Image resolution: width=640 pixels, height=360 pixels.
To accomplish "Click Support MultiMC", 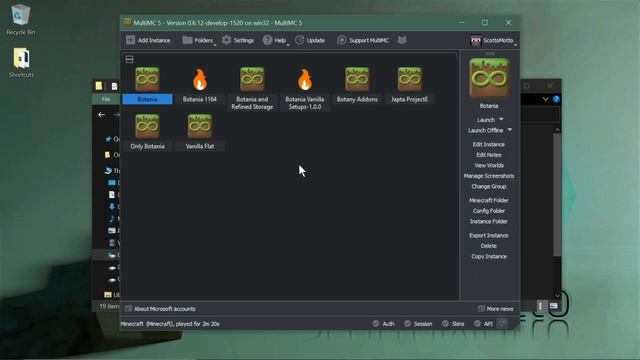I will coord(363,40).
